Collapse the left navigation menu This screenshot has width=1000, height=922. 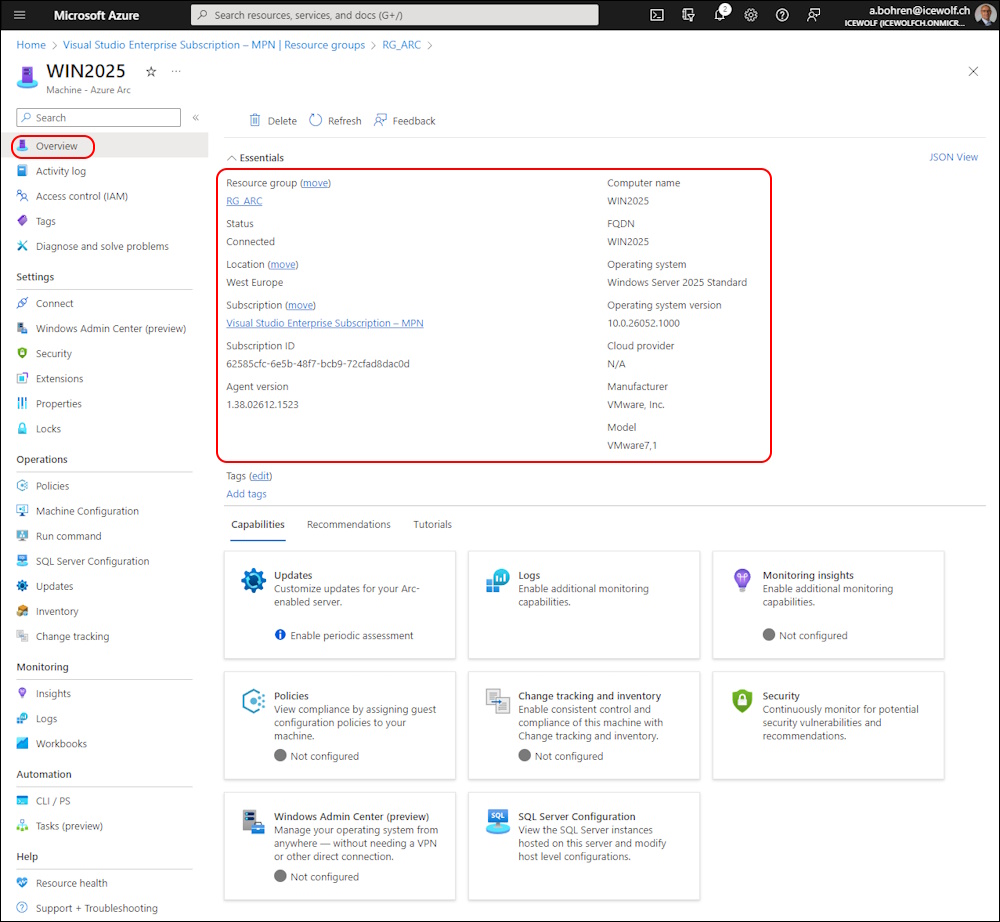coord(196,117)
